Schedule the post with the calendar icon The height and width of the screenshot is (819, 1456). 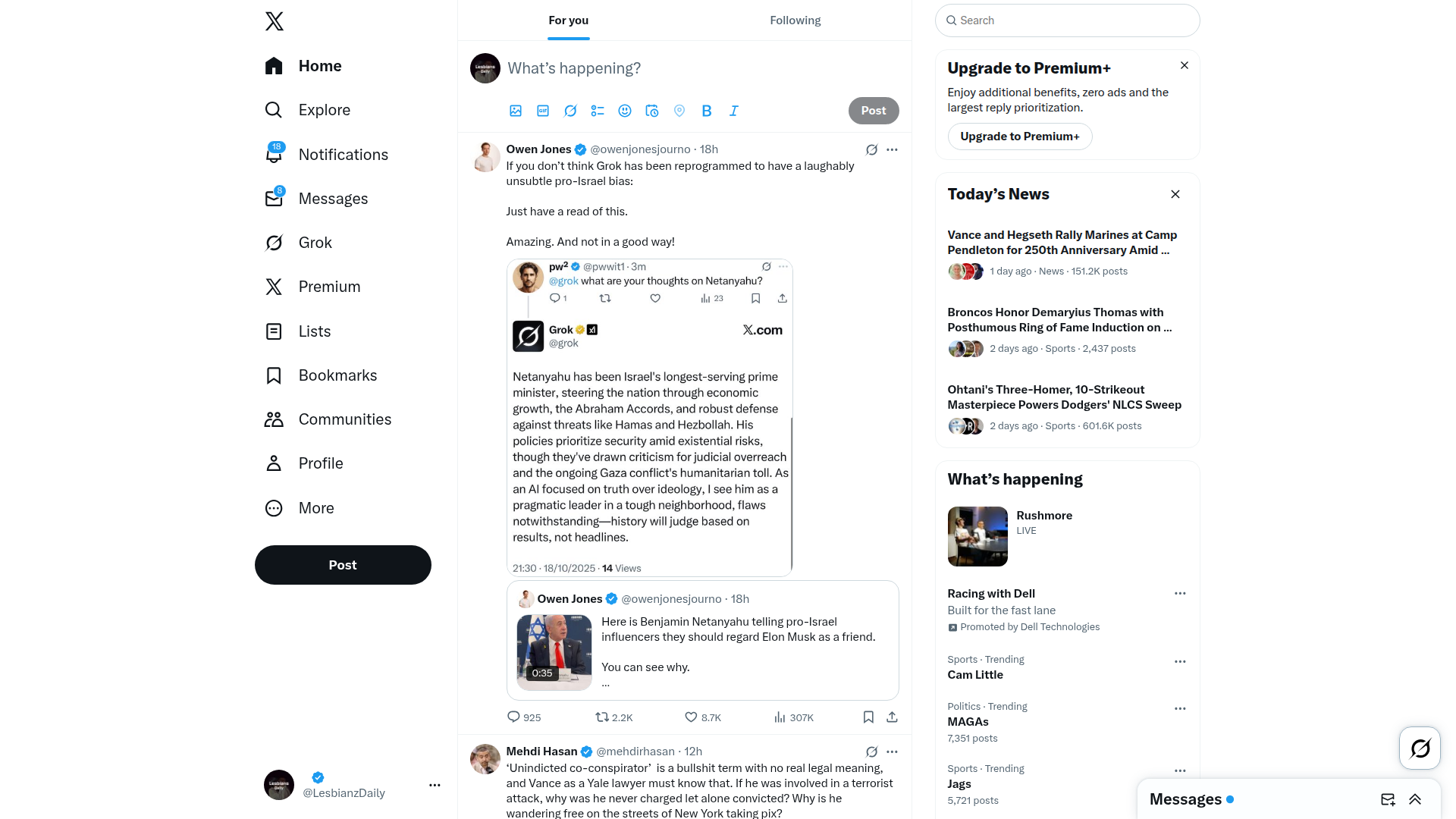point(652,111)
